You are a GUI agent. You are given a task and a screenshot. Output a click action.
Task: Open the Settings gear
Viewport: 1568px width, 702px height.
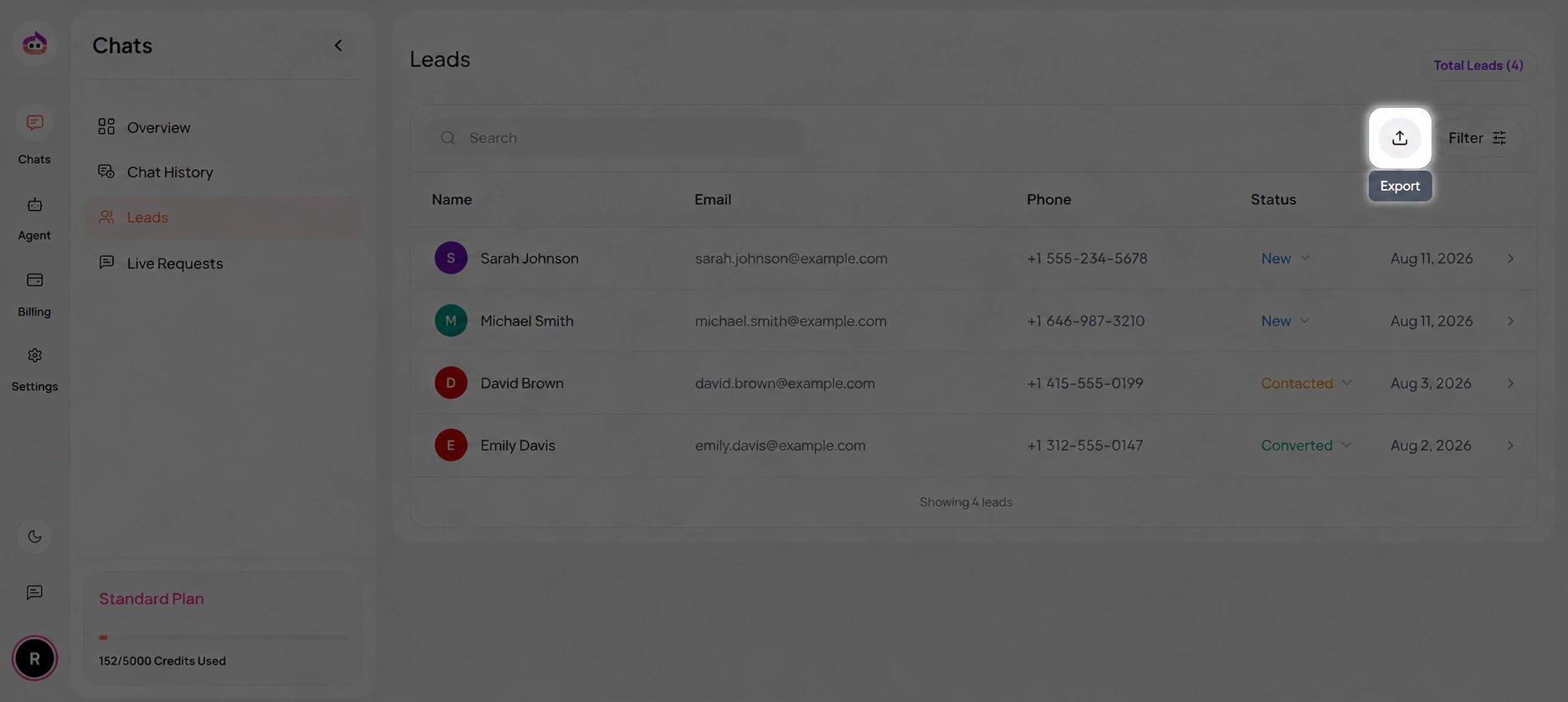point(34,369)
